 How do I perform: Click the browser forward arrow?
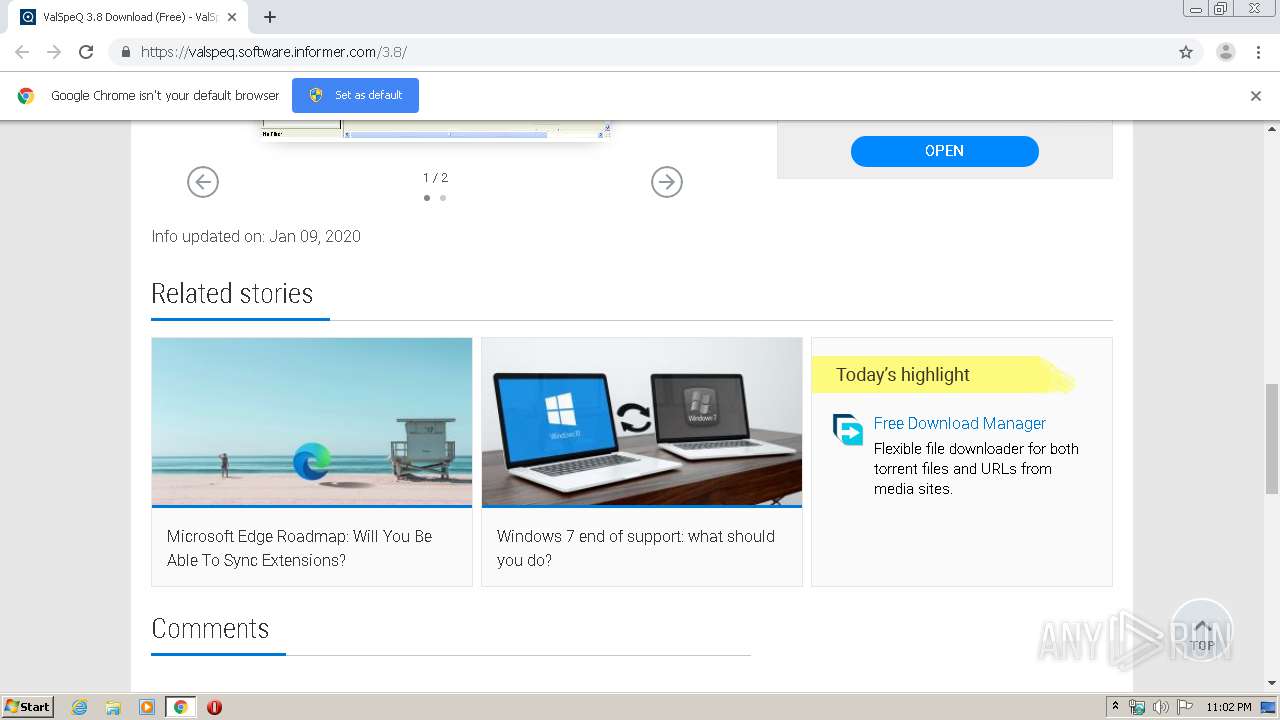click(54, 52)
